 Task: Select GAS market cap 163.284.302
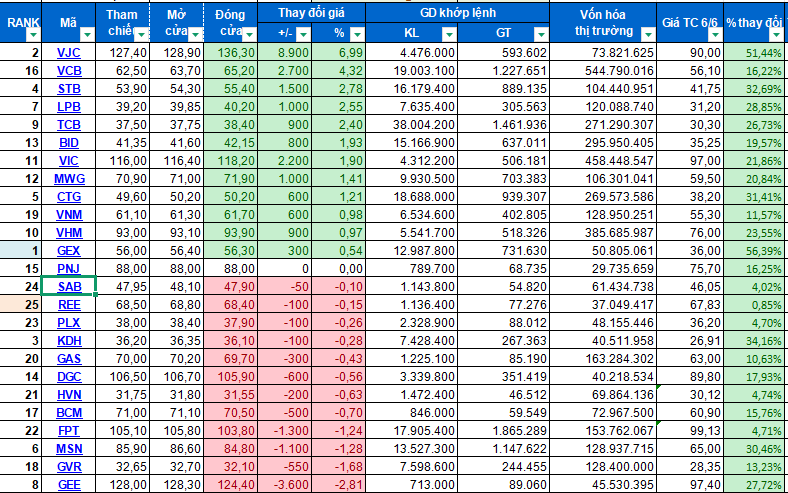603,359
